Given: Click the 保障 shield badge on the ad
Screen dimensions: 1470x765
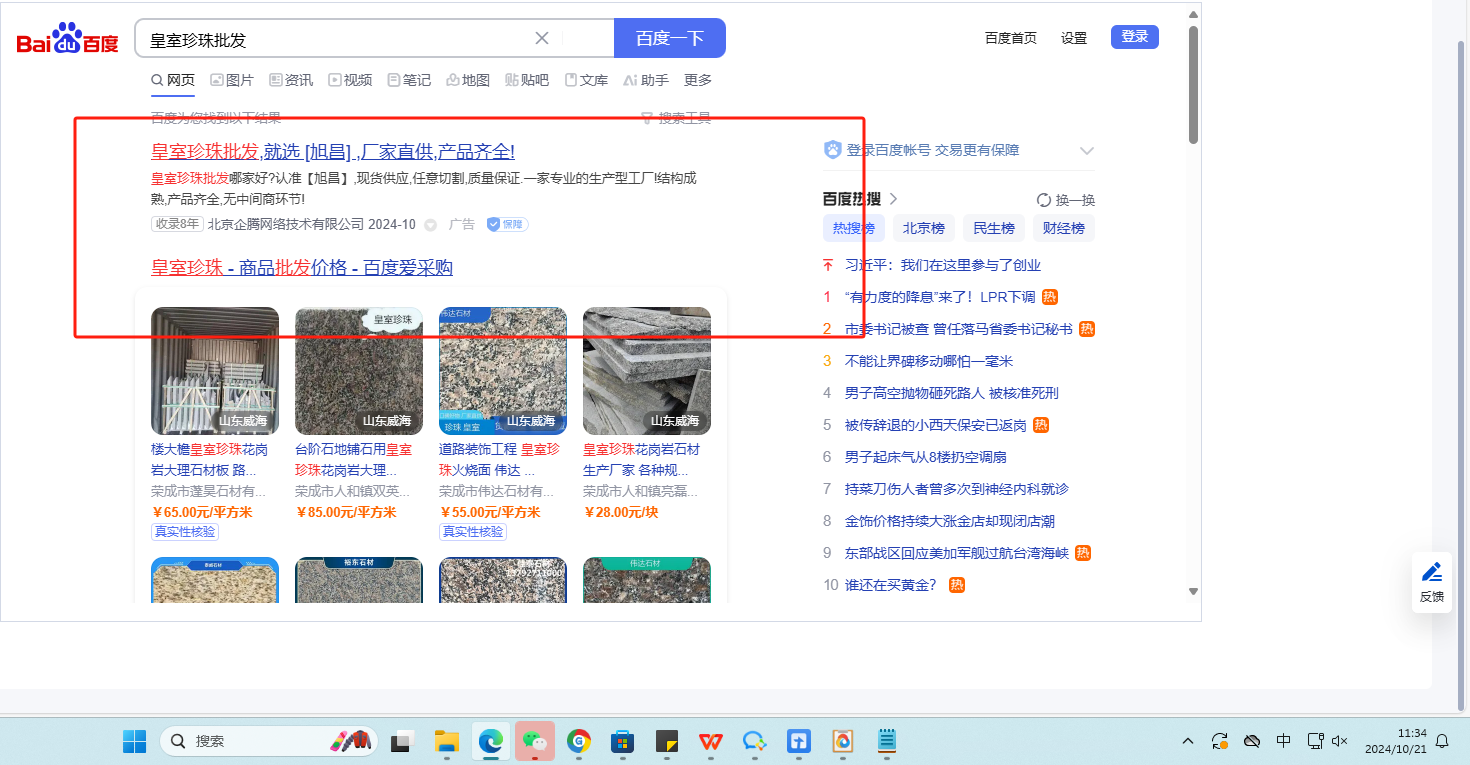Looking at the screenshot, I should tap(507, 224).
